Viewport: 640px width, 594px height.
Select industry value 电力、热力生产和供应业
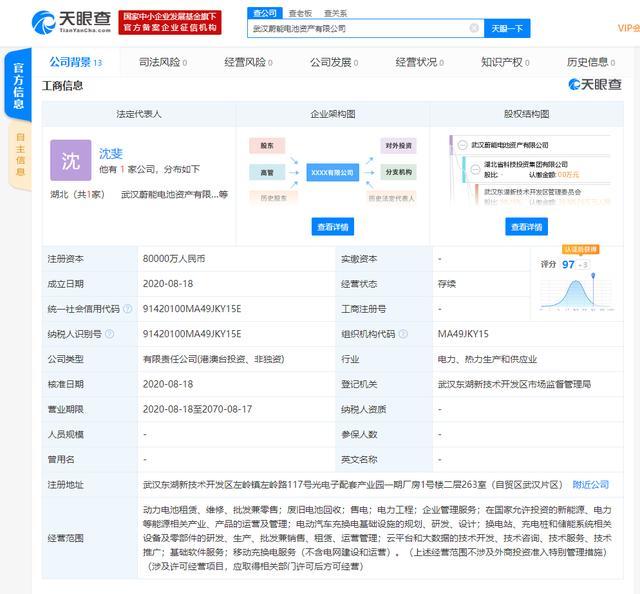click(487, 359)
